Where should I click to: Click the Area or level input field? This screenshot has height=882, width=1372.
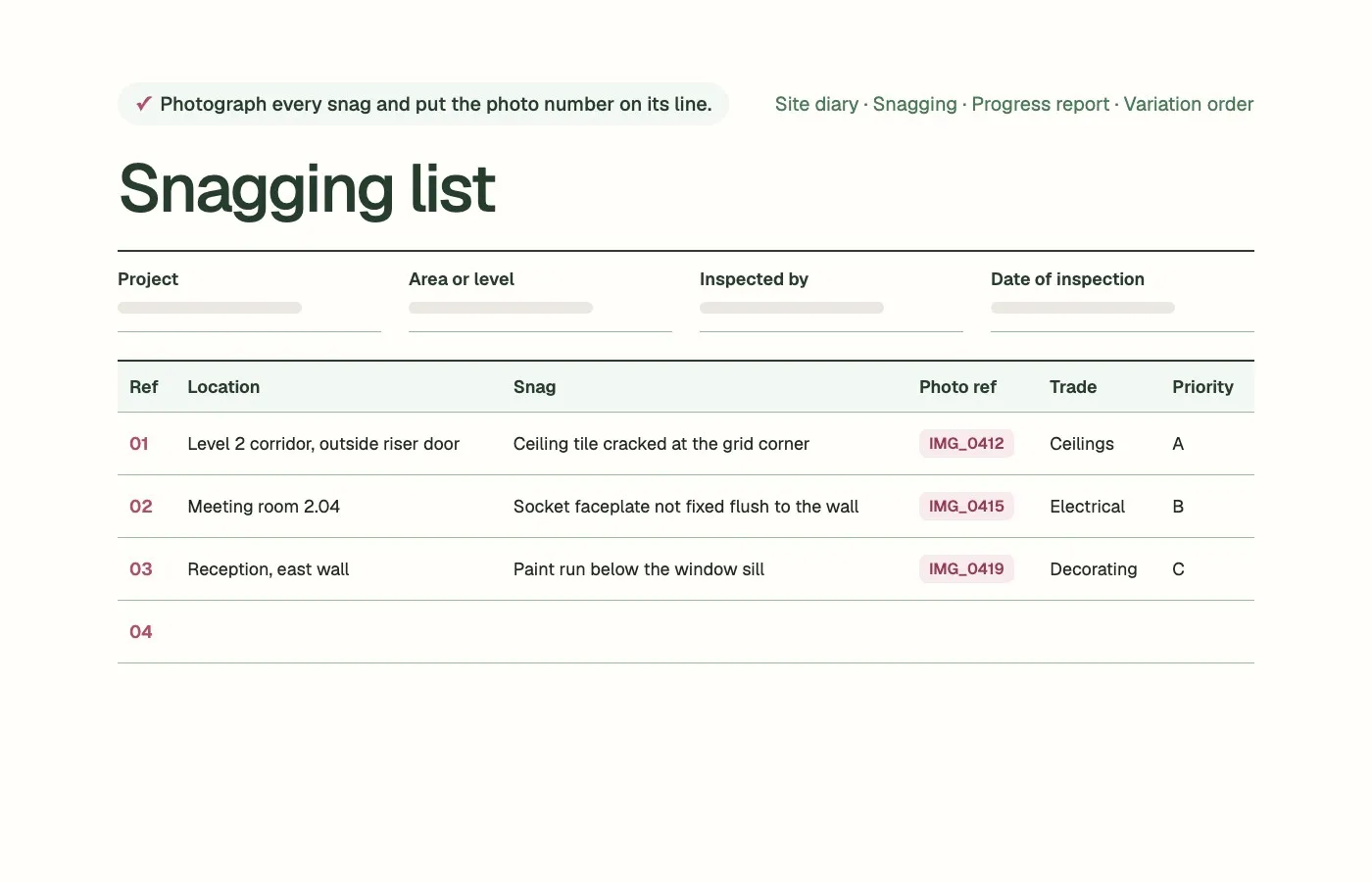click(540, 308)
